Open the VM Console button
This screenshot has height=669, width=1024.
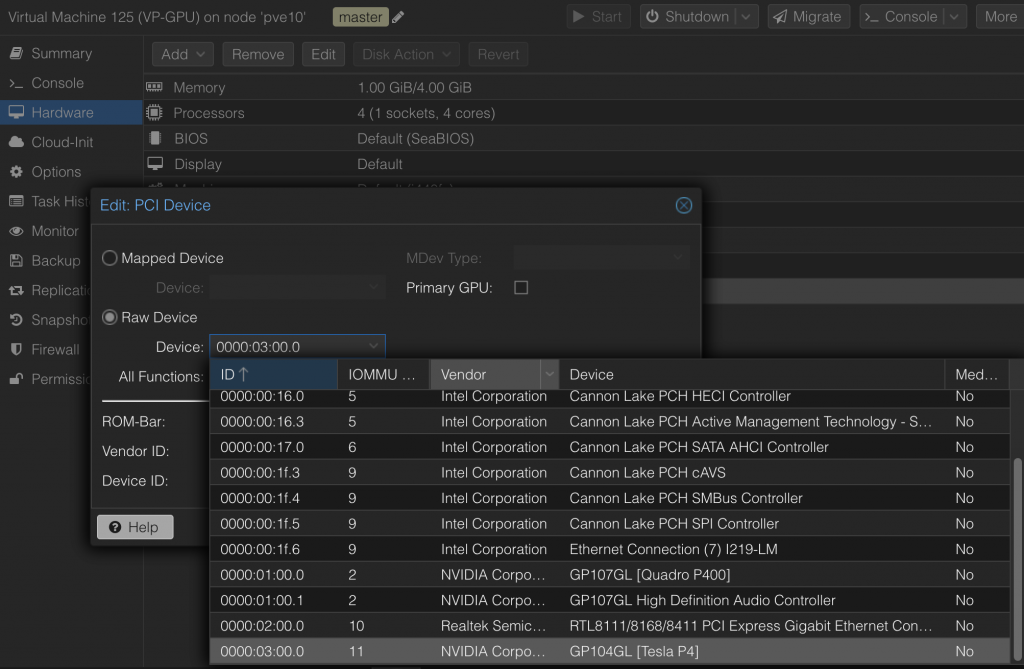point(902,17)
